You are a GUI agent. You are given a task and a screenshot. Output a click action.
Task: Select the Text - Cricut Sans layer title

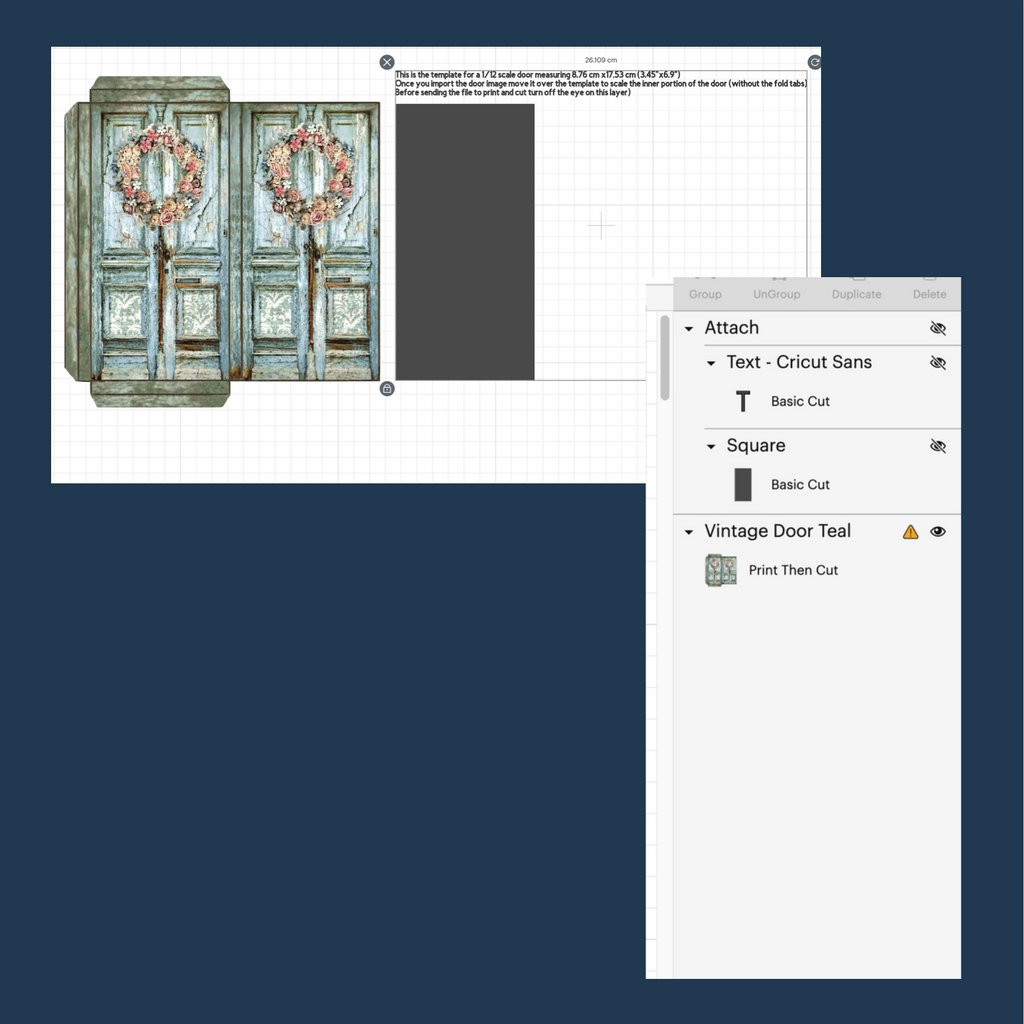point(799,362)
